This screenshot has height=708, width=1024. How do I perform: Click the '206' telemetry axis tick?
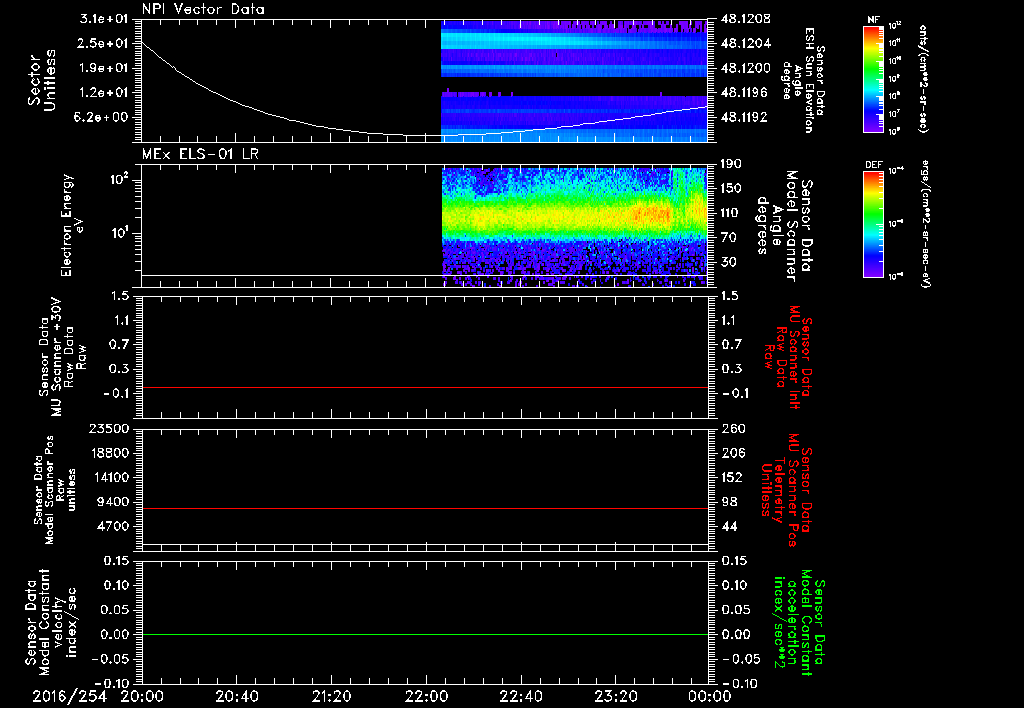click(x=731, y=453)
